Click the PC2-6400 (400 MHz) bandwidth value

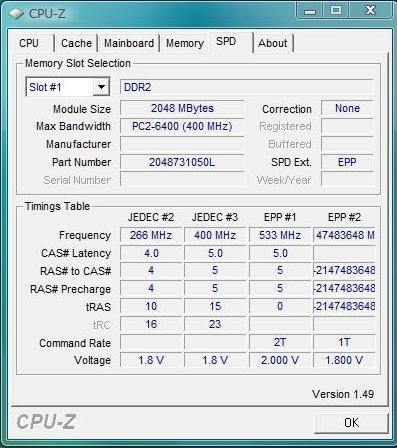pyautogui.click(x=182, y=126)
